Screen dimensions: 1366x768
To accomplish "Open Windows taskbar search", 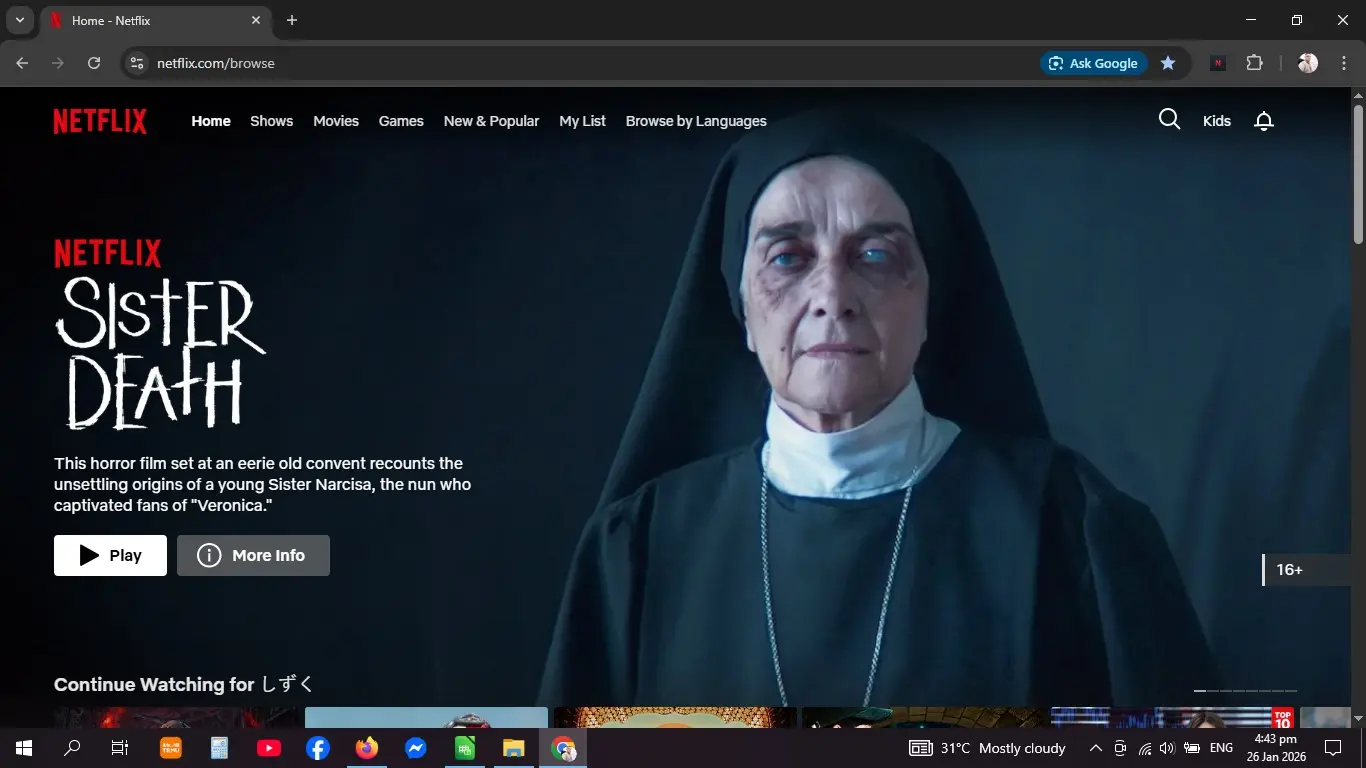I will click(72, 748).
